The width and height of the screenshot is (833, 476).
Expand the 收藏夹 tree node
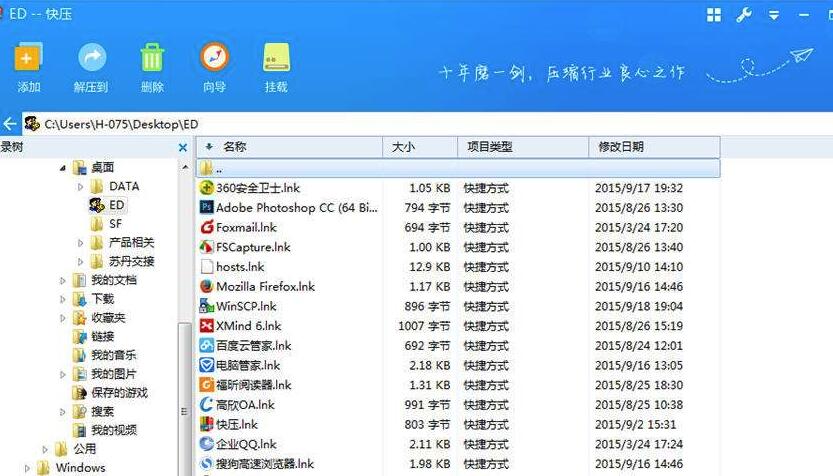63,318
